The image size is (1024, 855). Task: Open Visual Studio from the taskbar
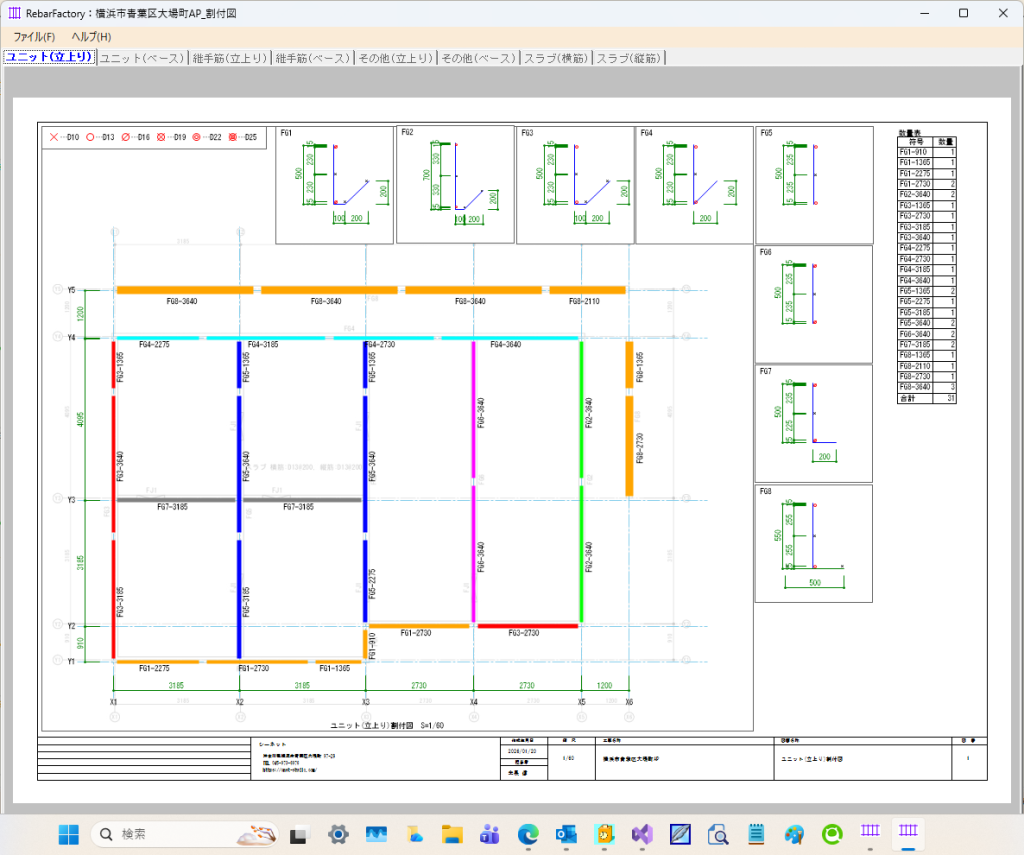(642, 833)
